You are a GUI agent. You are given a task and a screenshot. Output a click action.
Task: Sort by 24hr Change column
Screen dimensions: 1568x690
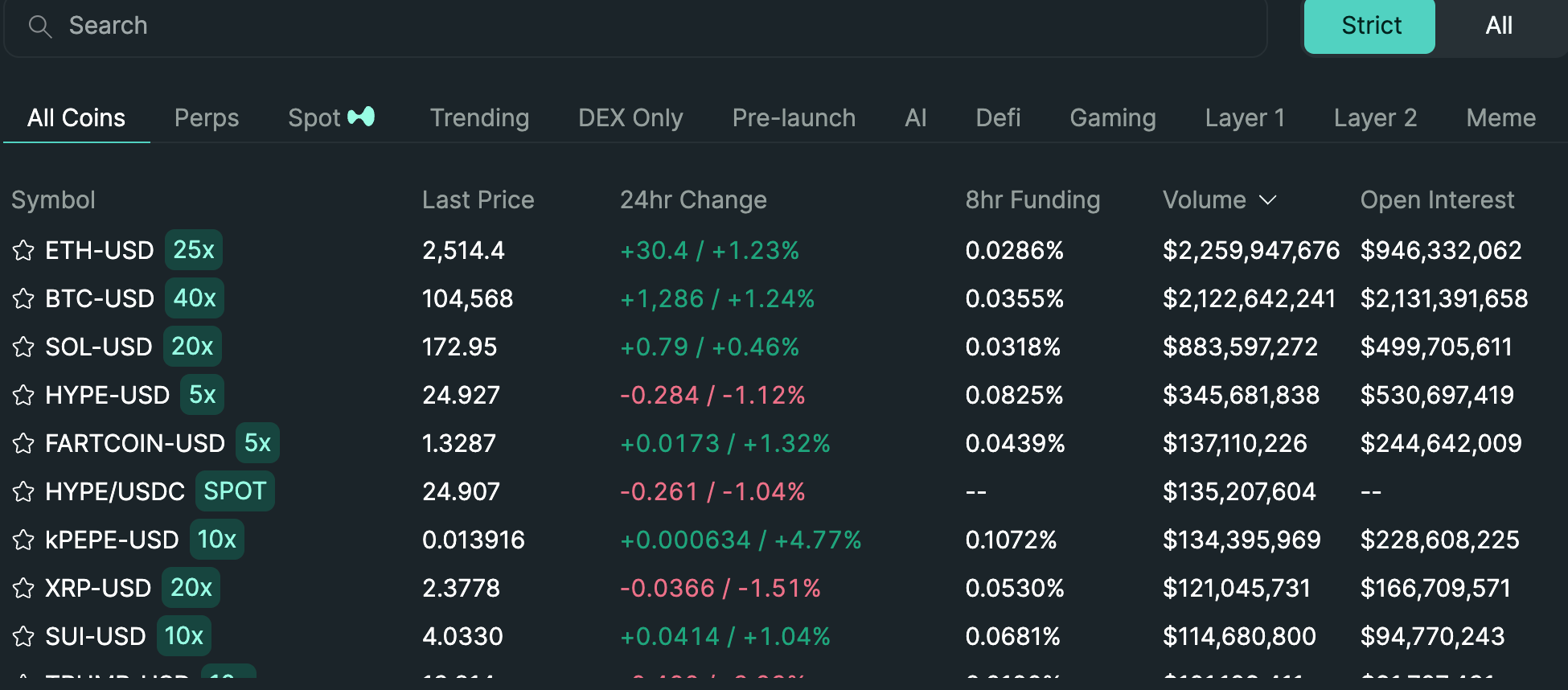[693, 199]
